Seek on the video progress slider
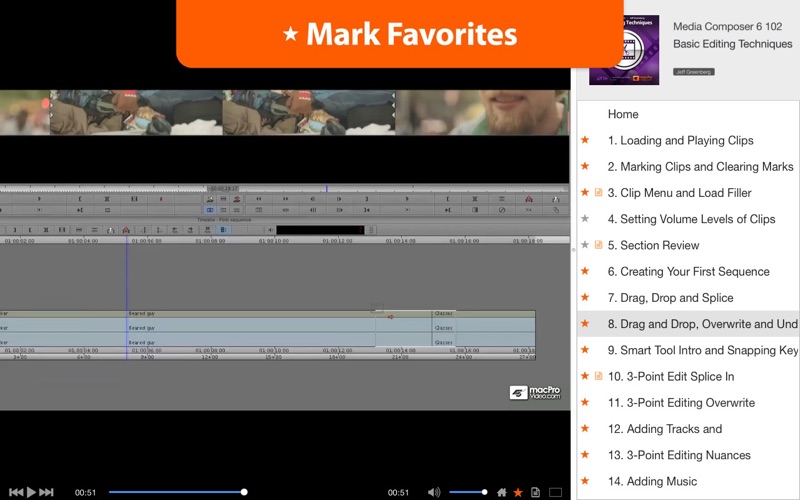 tap(178, 492)
